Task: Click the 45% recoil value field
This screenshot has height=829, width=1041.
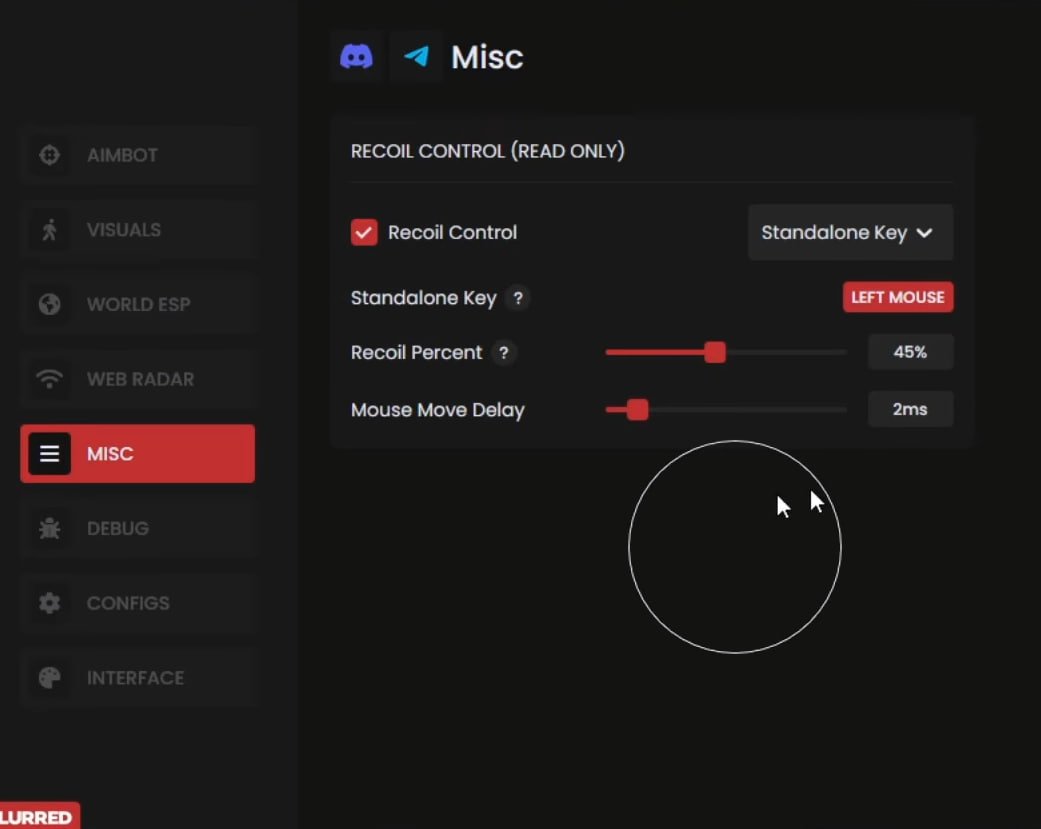Action: [910, 352]
